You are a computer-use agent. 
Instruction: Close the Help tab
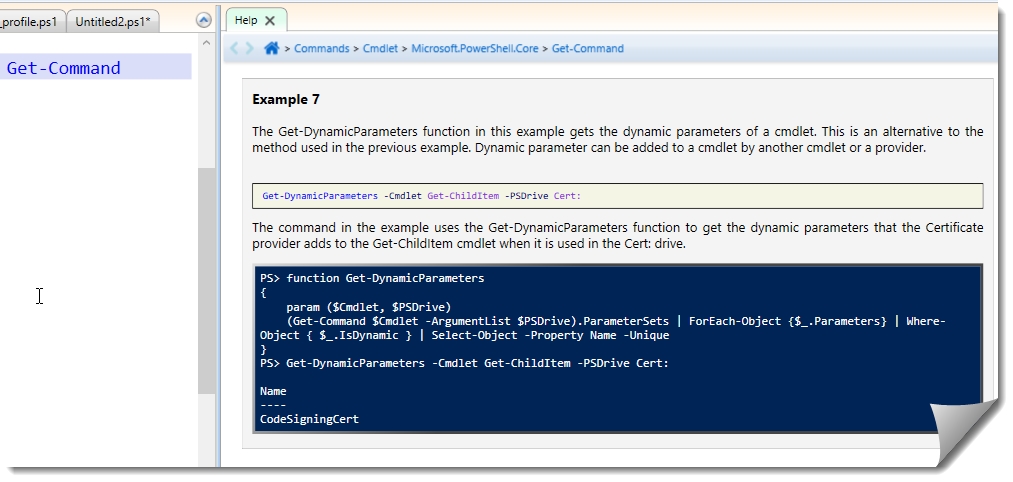270,20
